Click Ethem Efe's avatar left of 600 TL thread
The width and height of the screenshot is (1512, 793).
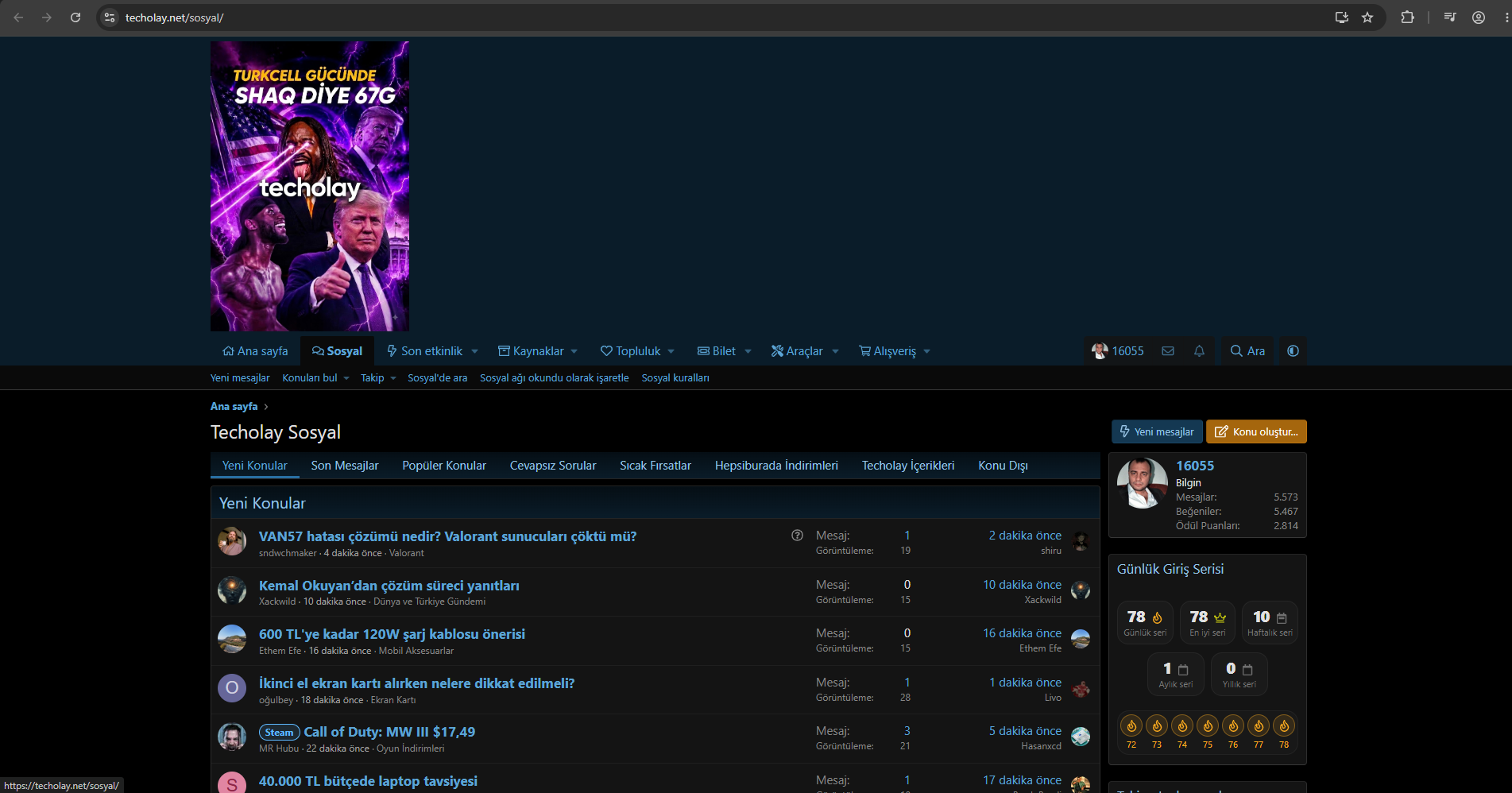[x=232, y=639]
